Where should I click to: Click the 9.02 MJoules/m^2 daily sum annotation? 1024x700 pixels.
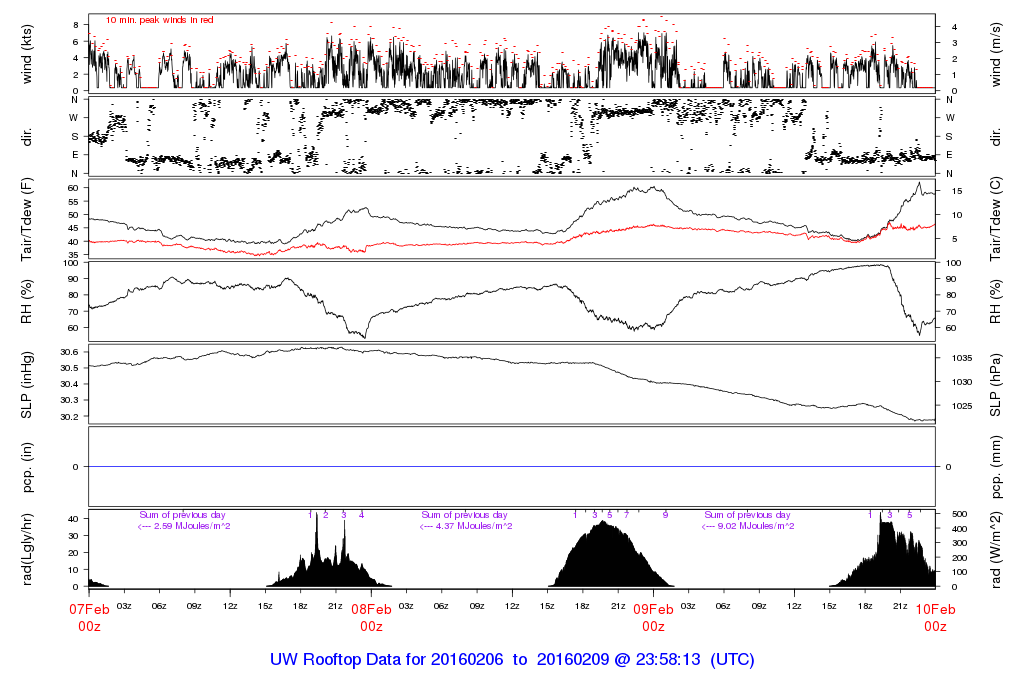pyautogui.click(x=754, y=526)
